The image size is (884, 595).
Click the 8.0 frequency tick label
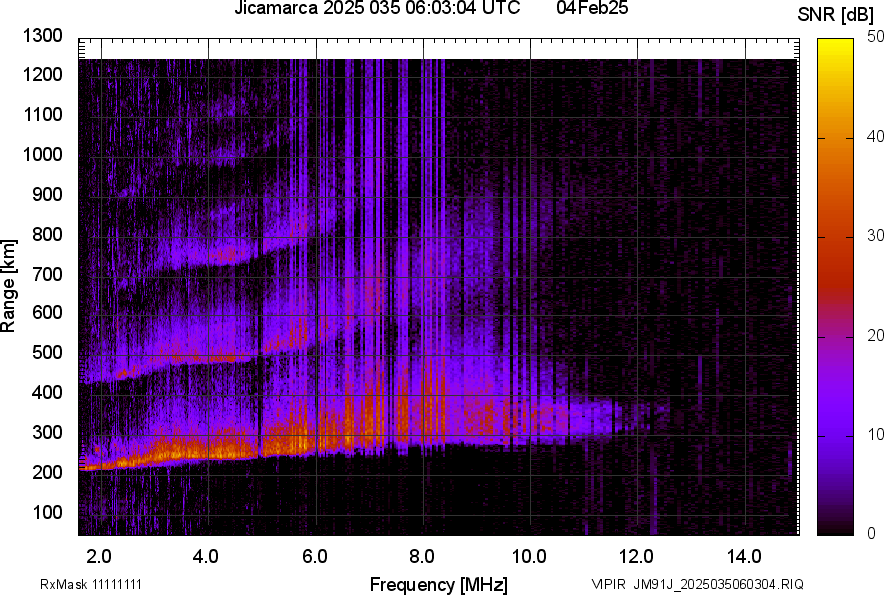[422, 556]
